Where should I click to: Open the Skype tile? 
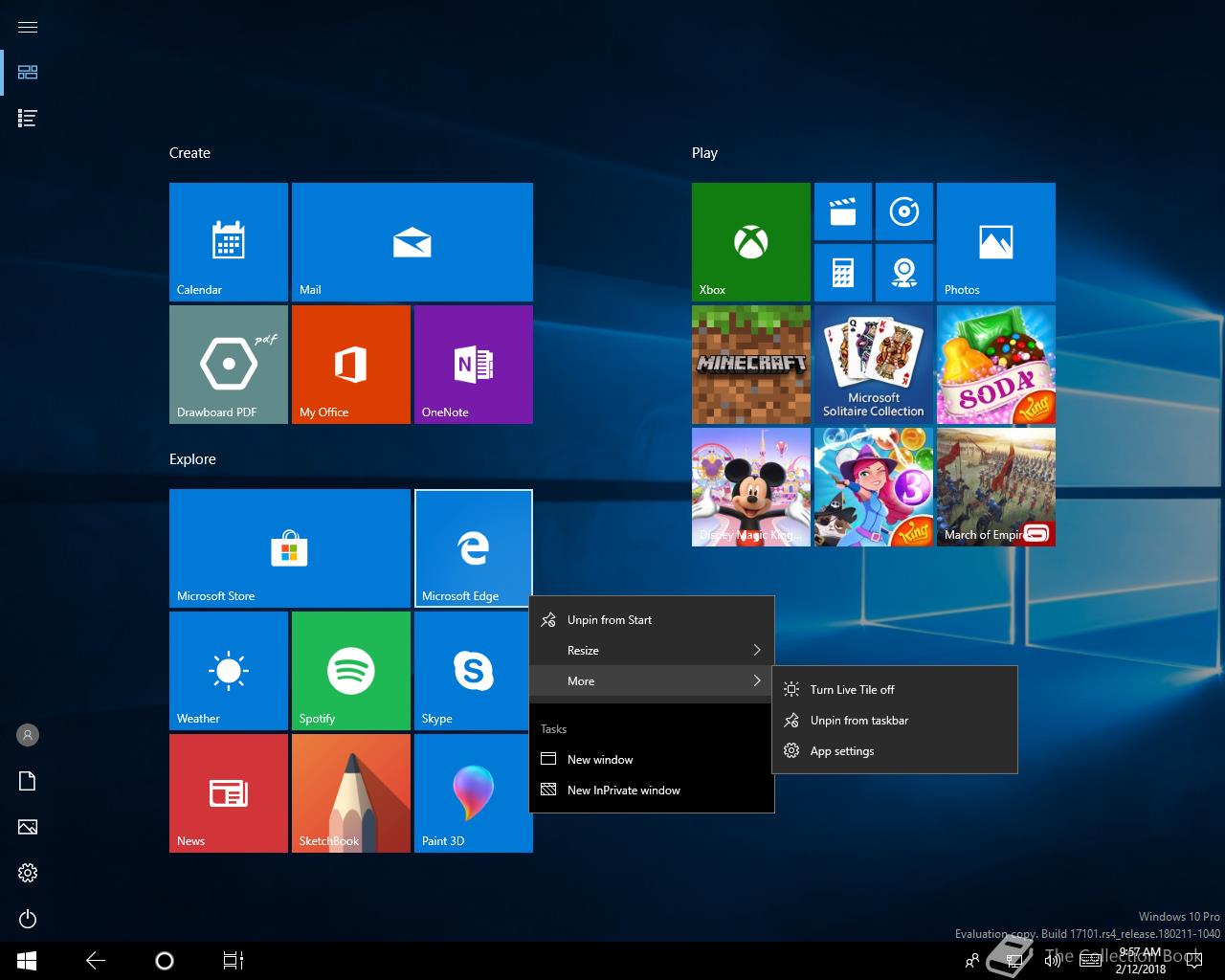coord(474,671)
